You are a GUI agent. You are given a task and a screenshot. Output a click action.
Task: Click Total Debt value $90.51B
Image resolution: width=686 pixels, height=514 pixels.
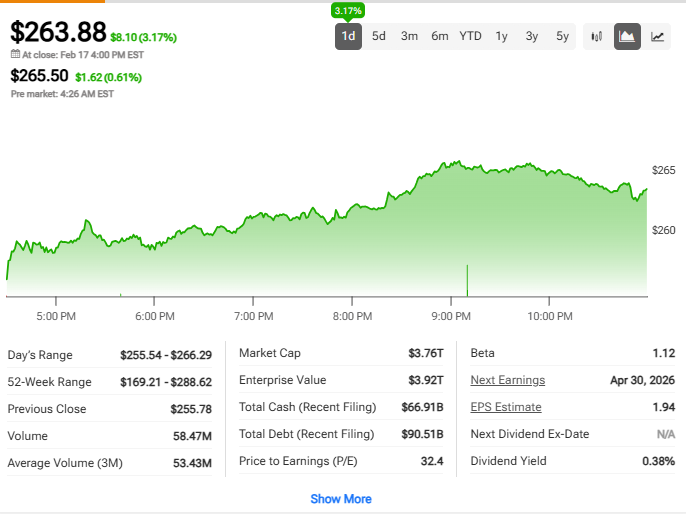tap(422, 434)
